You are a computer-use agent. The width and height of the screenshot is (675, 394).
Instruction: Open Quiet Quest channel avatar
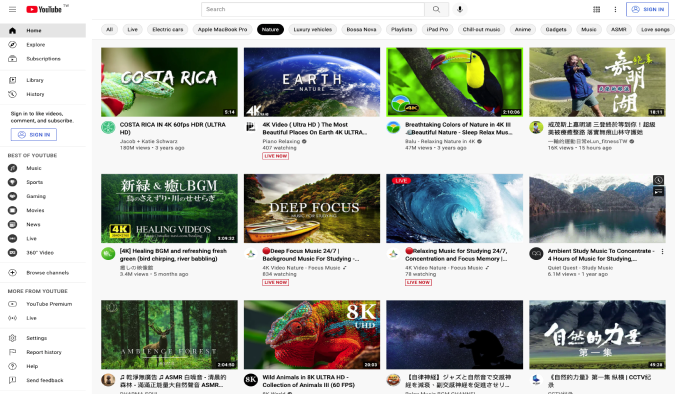click(536, 254)
